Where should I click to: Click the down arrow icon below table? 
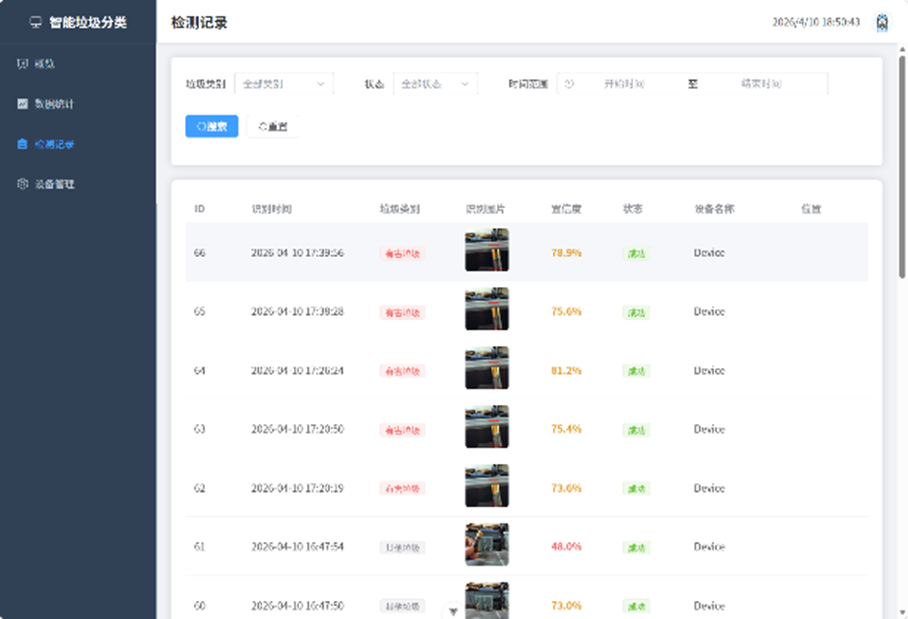point(453,611)
